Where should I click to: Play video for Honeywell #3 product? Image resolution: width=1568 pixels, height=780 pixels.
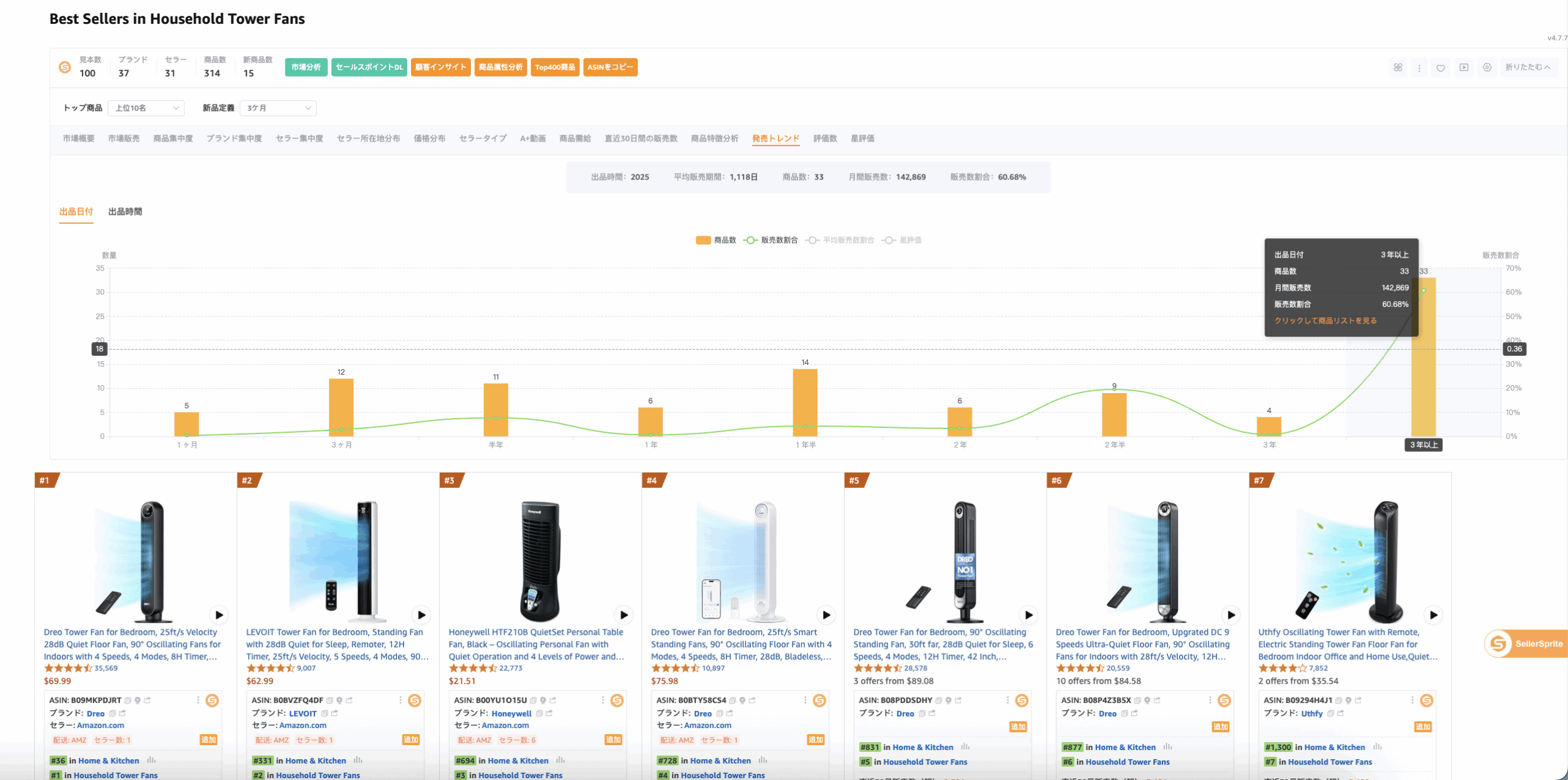pos(624,615)
